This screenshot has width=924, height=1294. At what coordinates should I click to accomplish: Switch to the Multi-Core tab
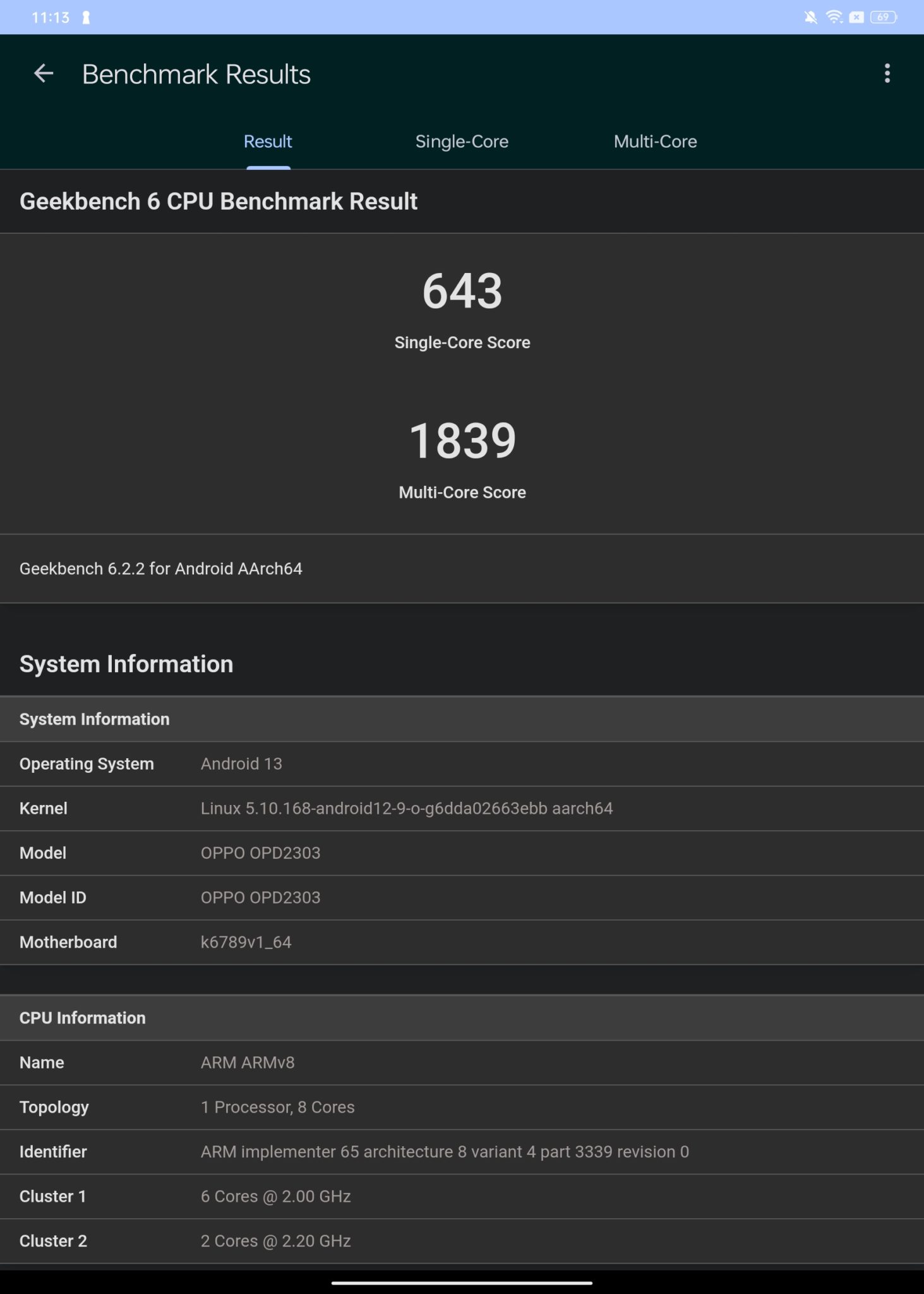tap(655, 142)
